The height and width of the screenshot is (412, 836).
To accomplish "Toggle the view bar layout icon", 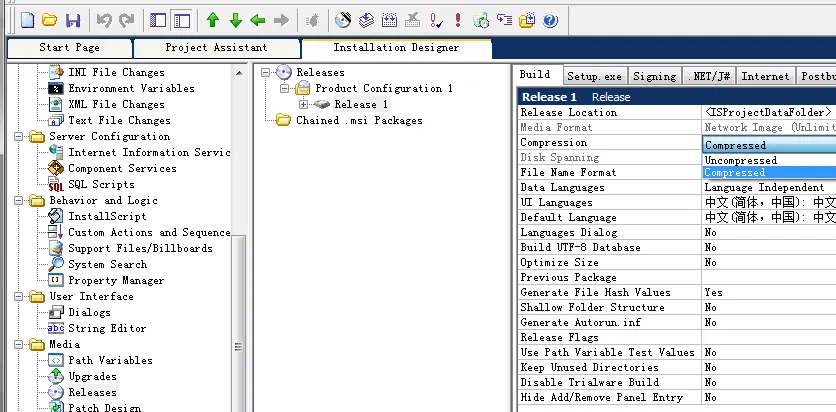I will tap(182, 21).
